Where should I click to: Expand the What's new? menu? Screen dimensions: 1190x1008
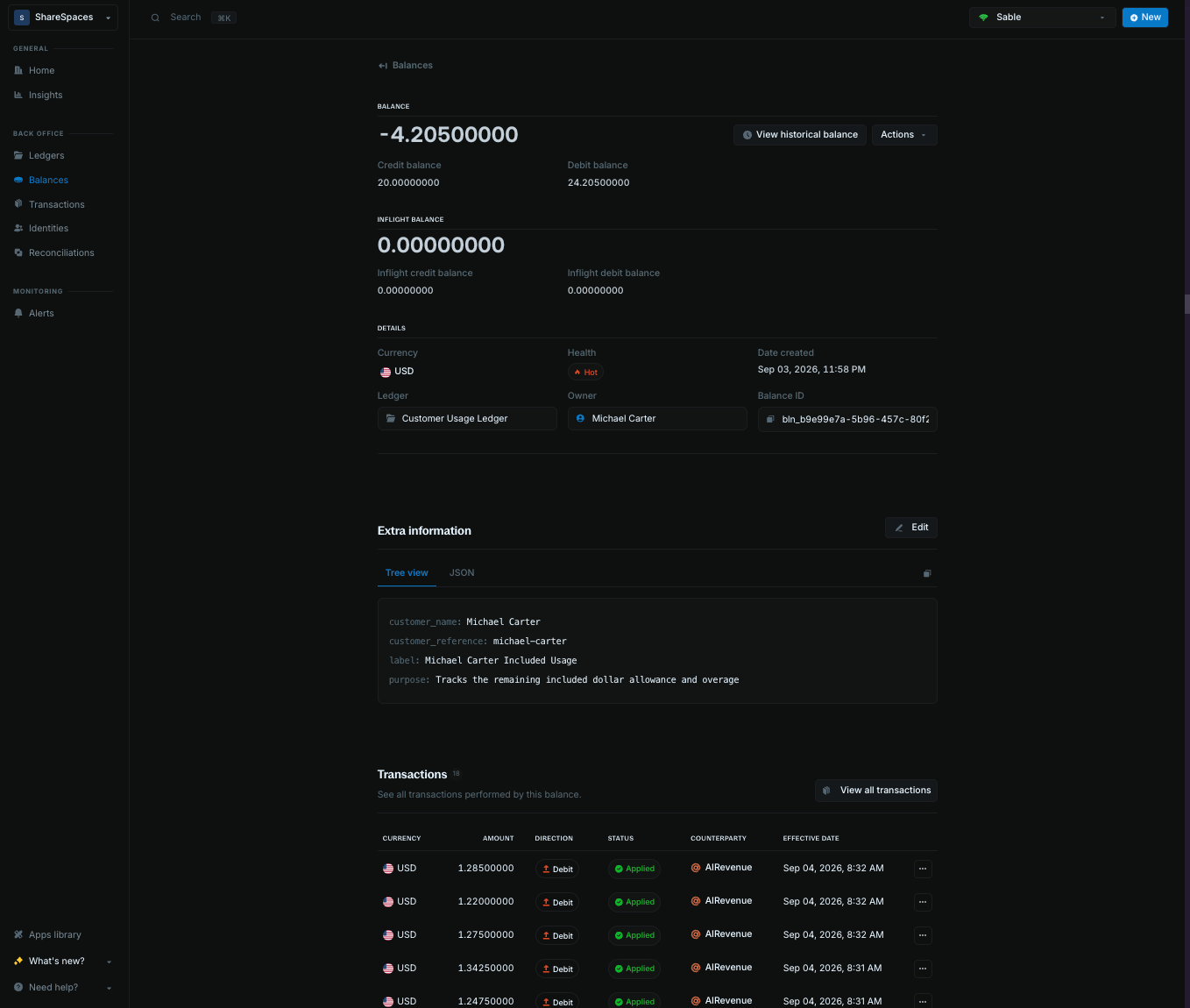click(63, 962)
